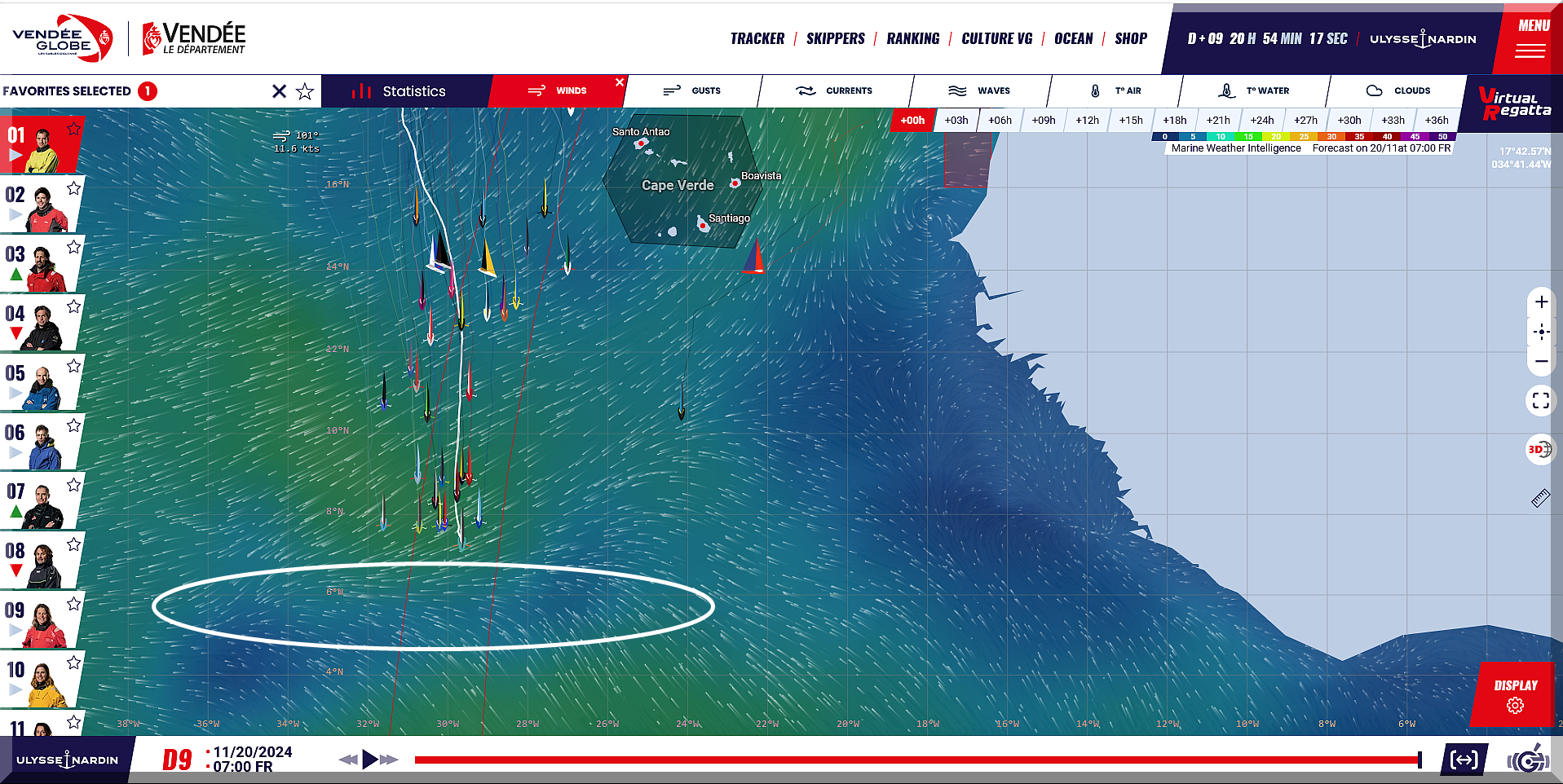Toggle favorite star for skipper 05

[74, 366]
